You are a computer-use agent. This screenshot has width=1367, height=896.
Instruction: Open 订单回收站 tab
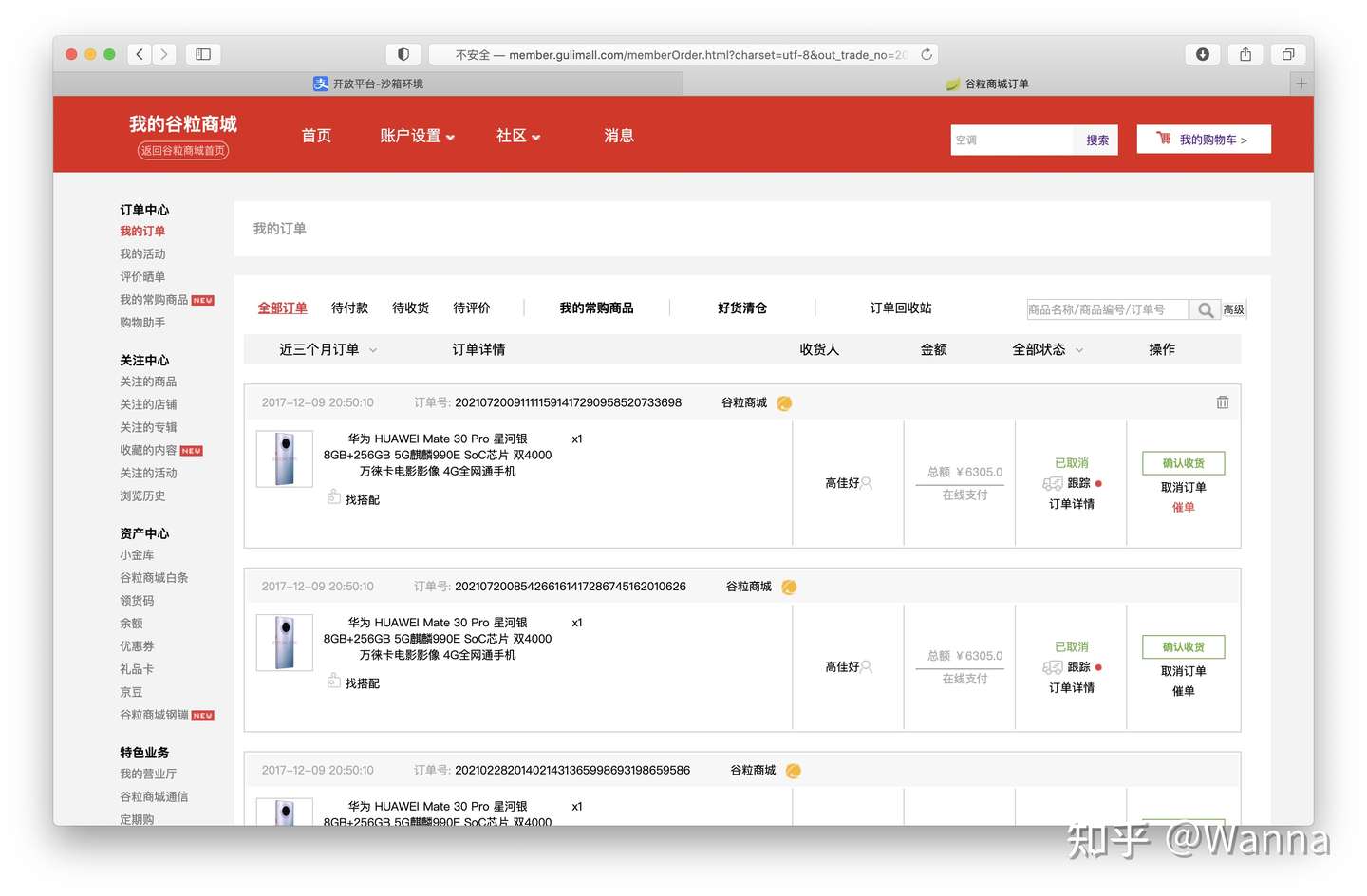click(901, 308)
